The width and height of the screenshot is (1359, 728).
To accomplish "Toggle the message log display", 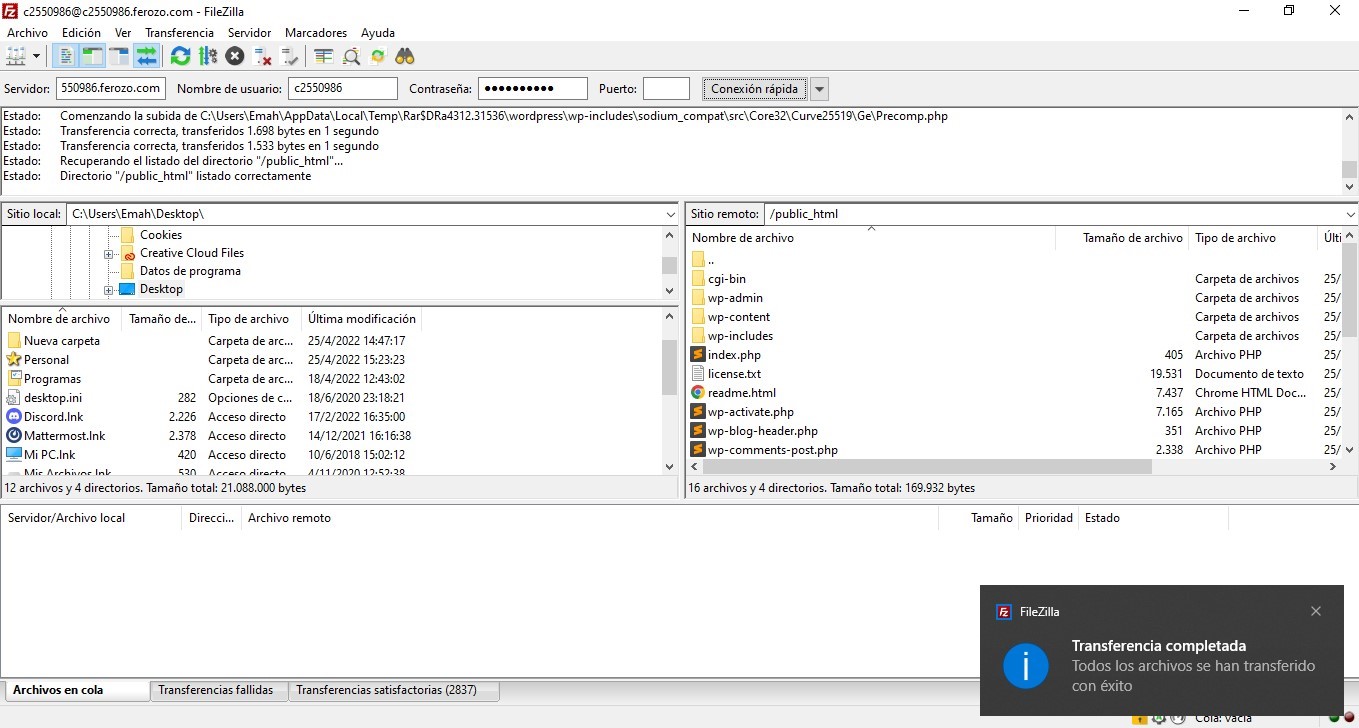I will click(66, 56).
